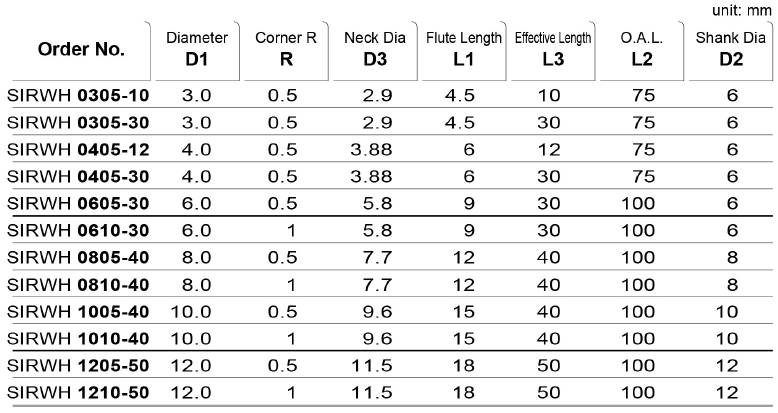Click the Corner R header
Screen dimensions: 778x413
click(x=286, y=49)
